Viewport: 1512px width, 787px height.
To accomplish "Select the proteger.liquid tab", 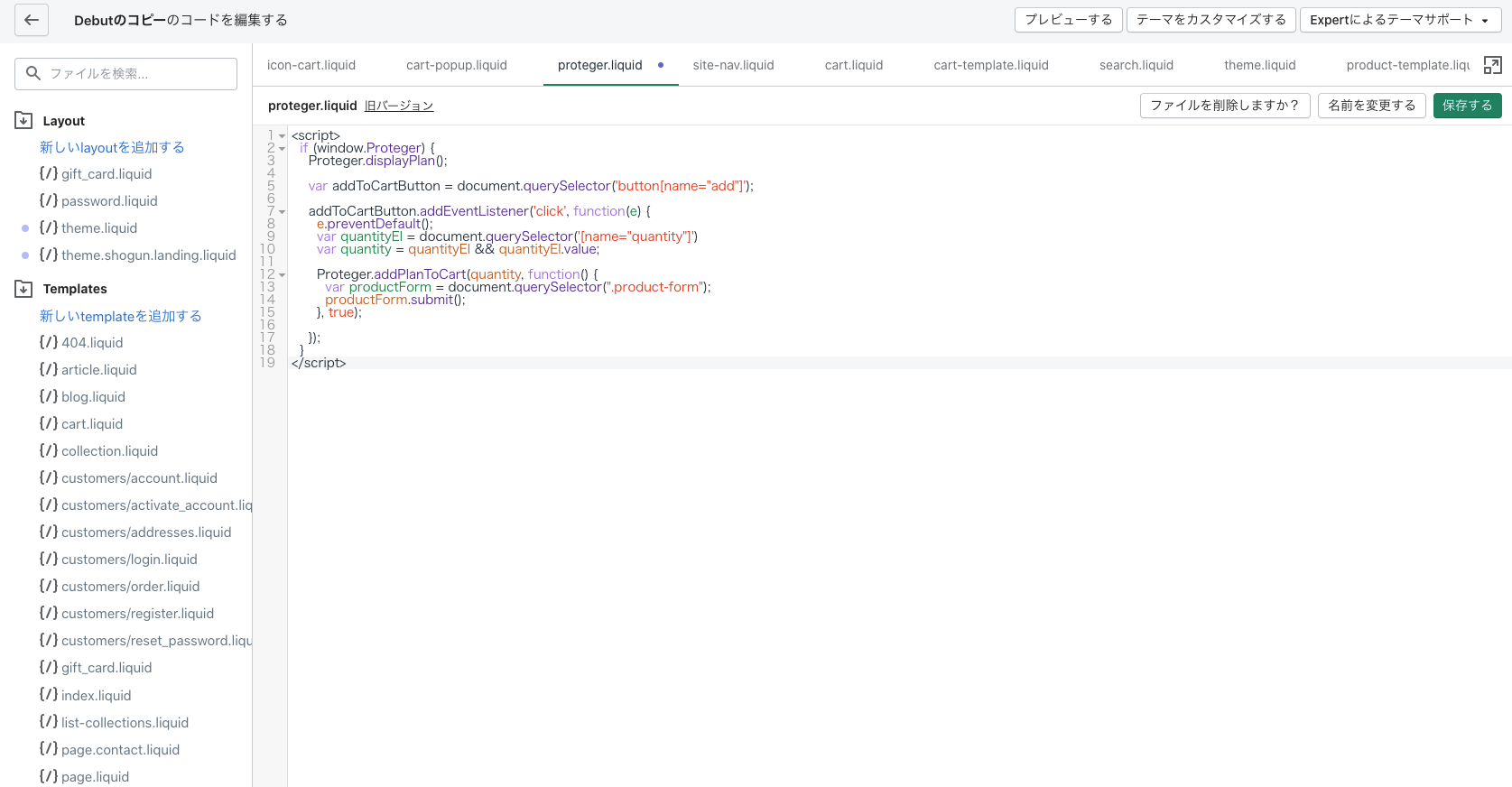I will coord(600,65).
